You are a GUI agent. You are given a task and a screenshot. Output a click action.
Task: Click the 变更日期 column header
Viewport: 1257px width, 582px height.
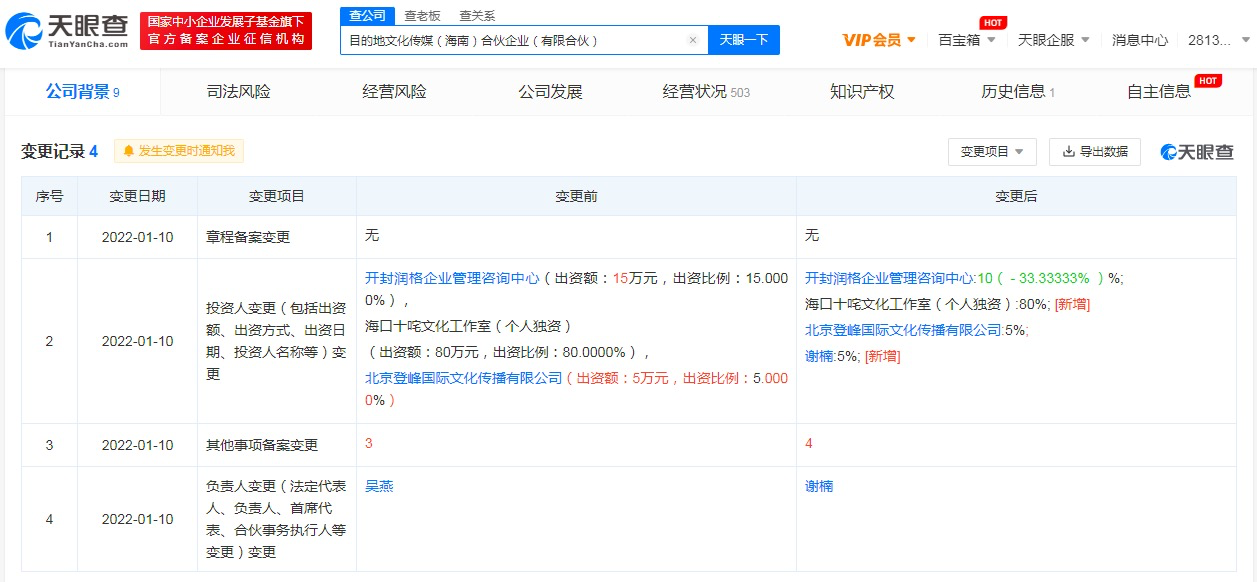tap(138, 197)
